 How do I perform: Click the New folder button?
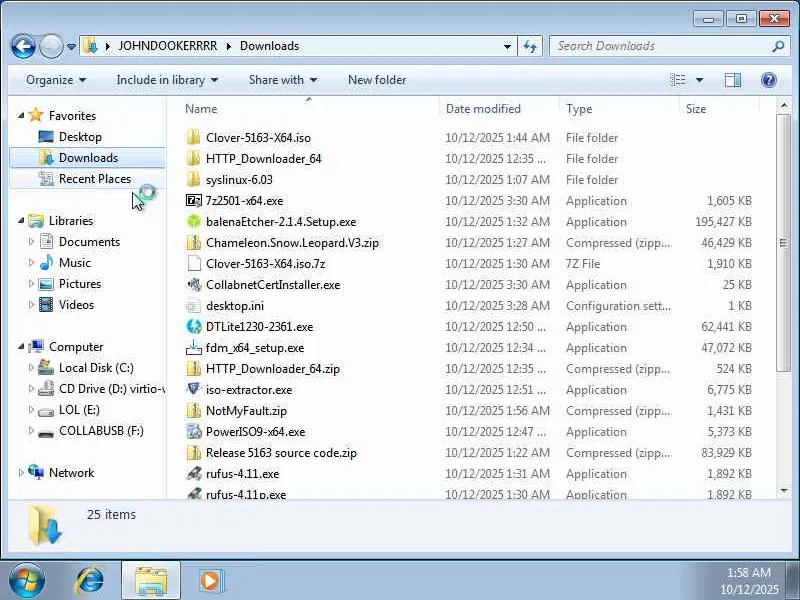click(377, 80)
